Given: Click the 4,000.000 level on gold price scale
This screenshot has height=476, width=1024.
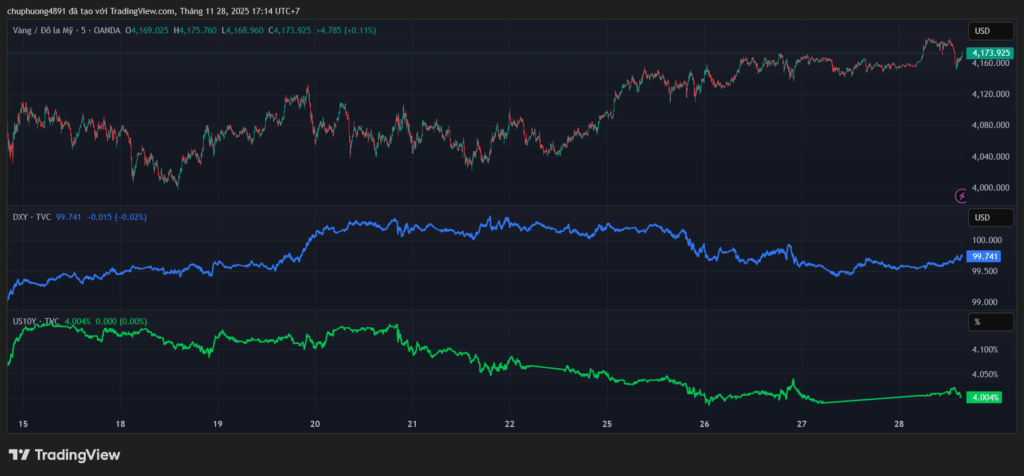Looking at the screenshot, I should tap(989, 187).
